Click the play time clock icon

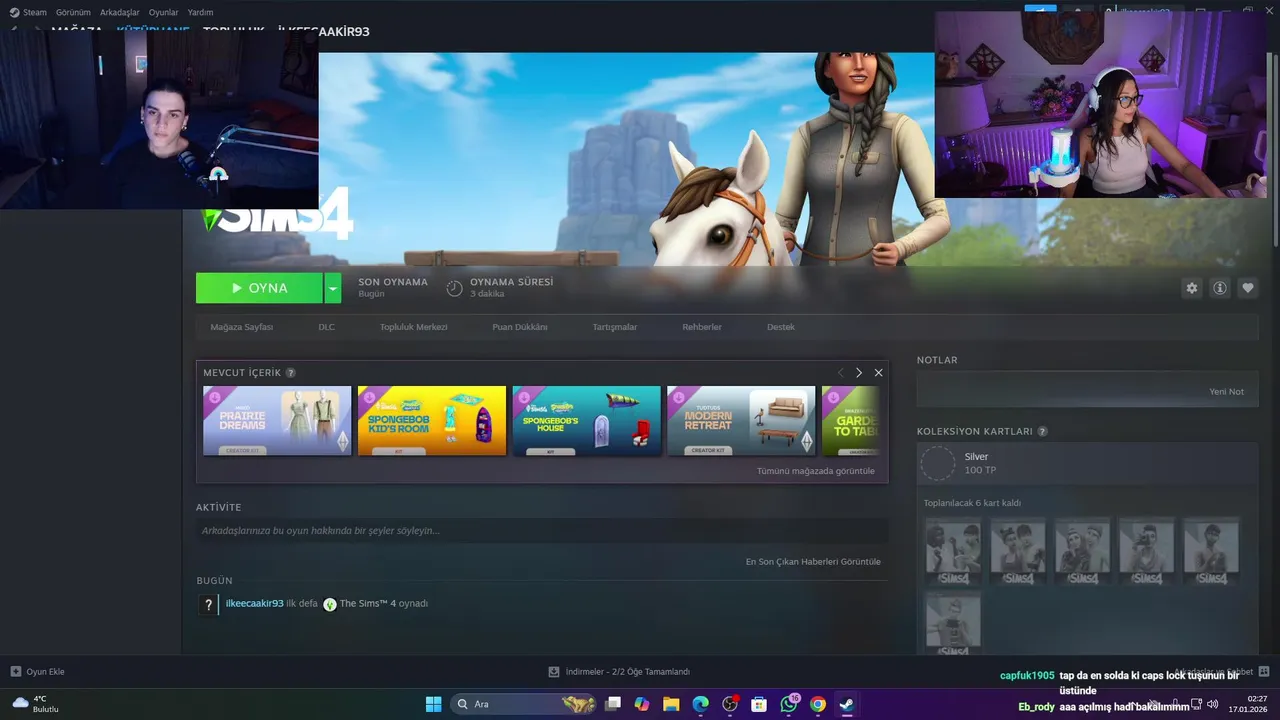point(454,288)
